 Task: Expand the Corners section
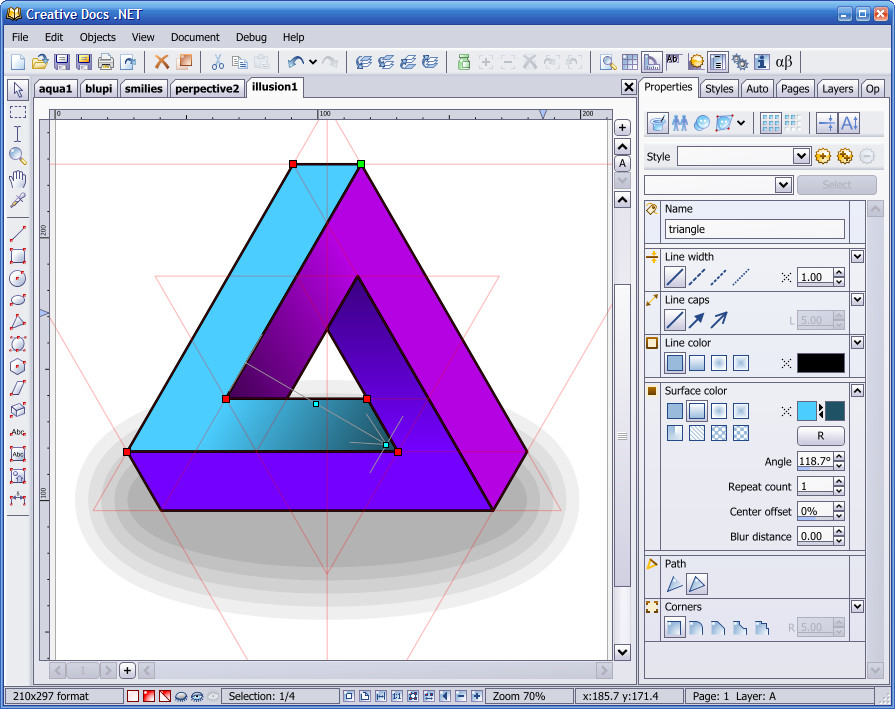point(857,606)
